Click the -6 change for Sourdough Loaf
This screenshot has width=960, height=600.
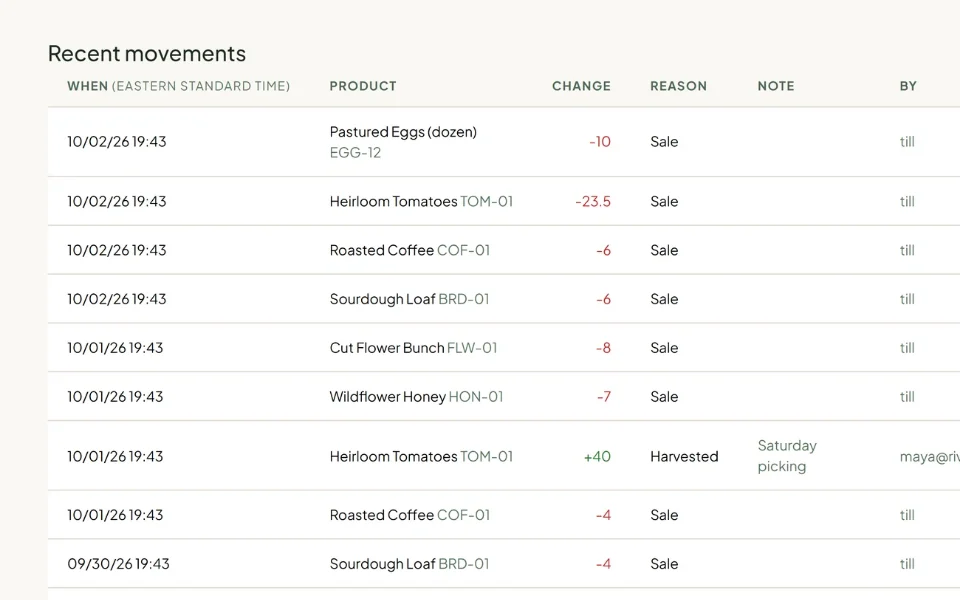[603, 299]
